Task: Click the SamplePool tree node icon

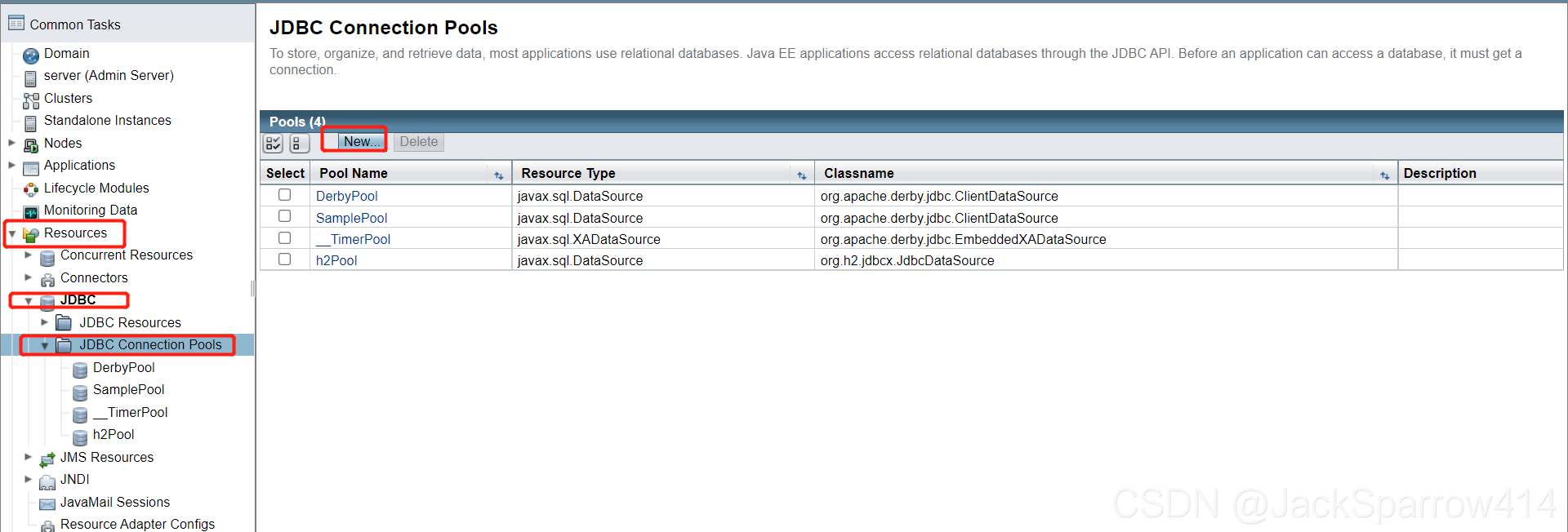Action: point(80,392)
